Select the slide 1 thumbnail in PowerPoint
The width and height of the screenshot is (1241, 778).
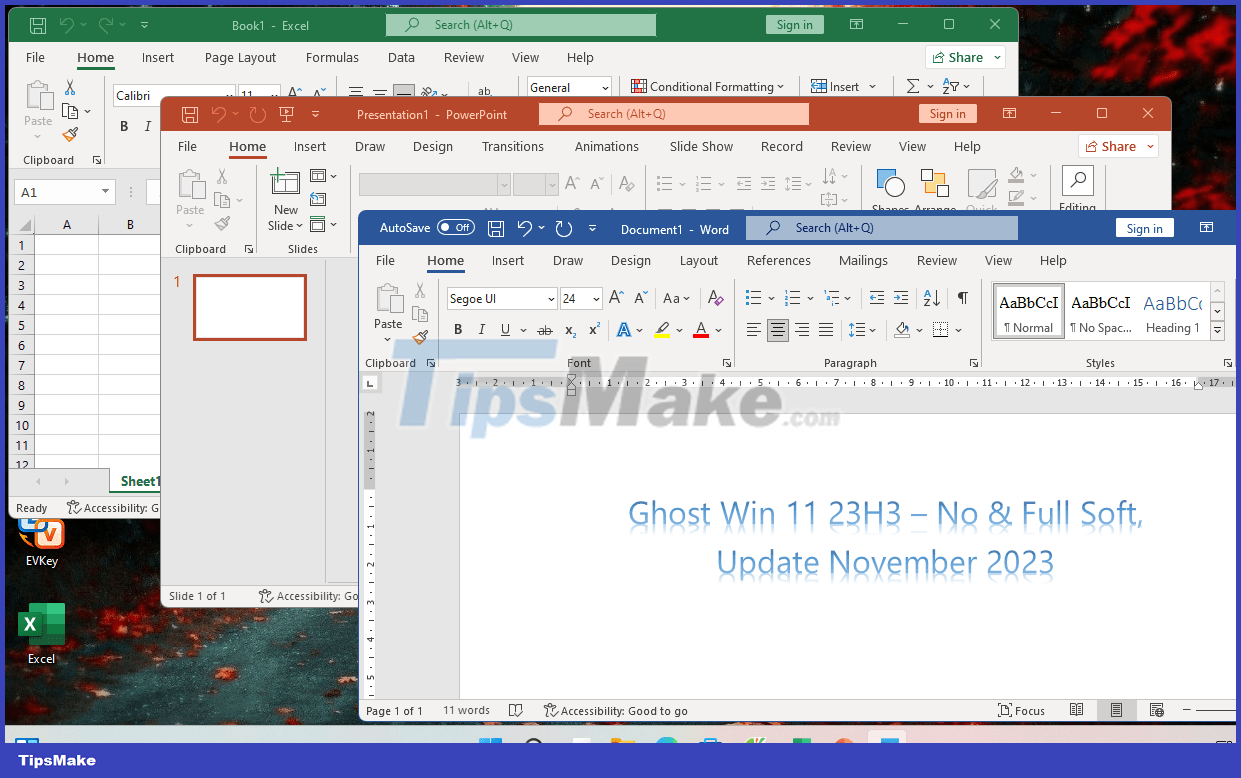(x=249, y=306)
